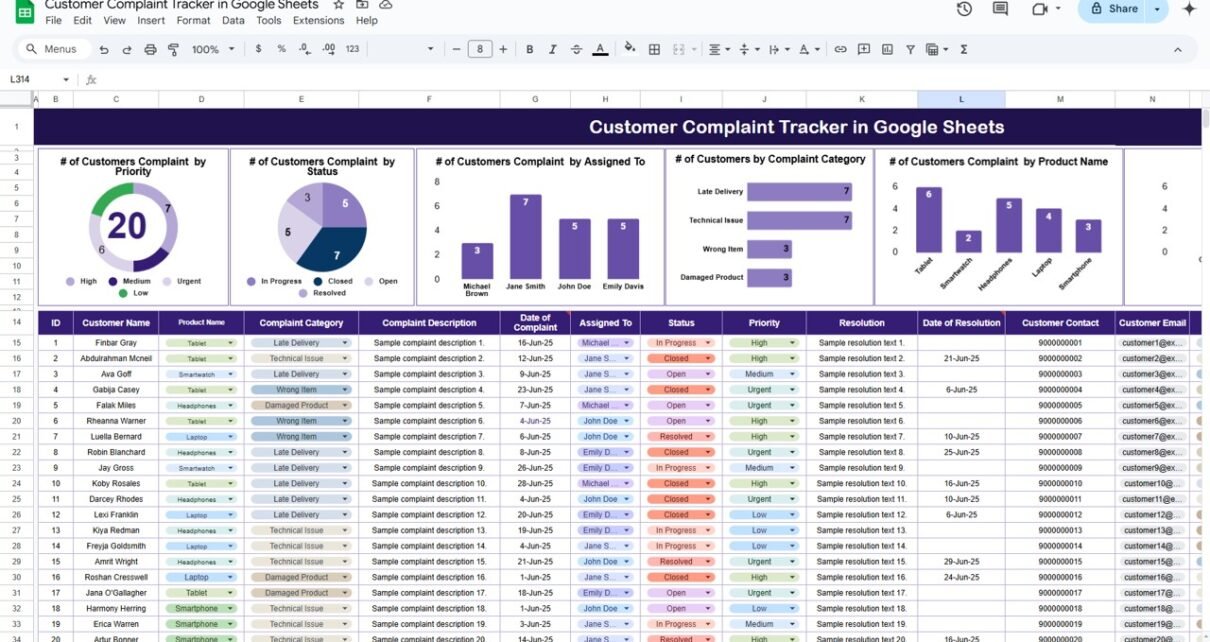Insert chart icon in toolbar

[886, 49]
